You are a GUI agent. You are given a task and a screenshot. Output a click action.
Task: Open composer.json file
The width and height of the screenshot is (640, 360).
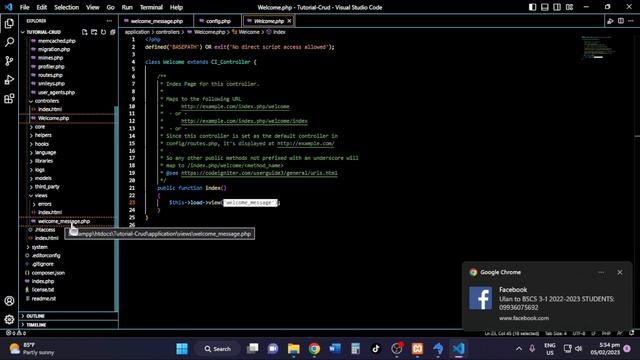(48, 273)
